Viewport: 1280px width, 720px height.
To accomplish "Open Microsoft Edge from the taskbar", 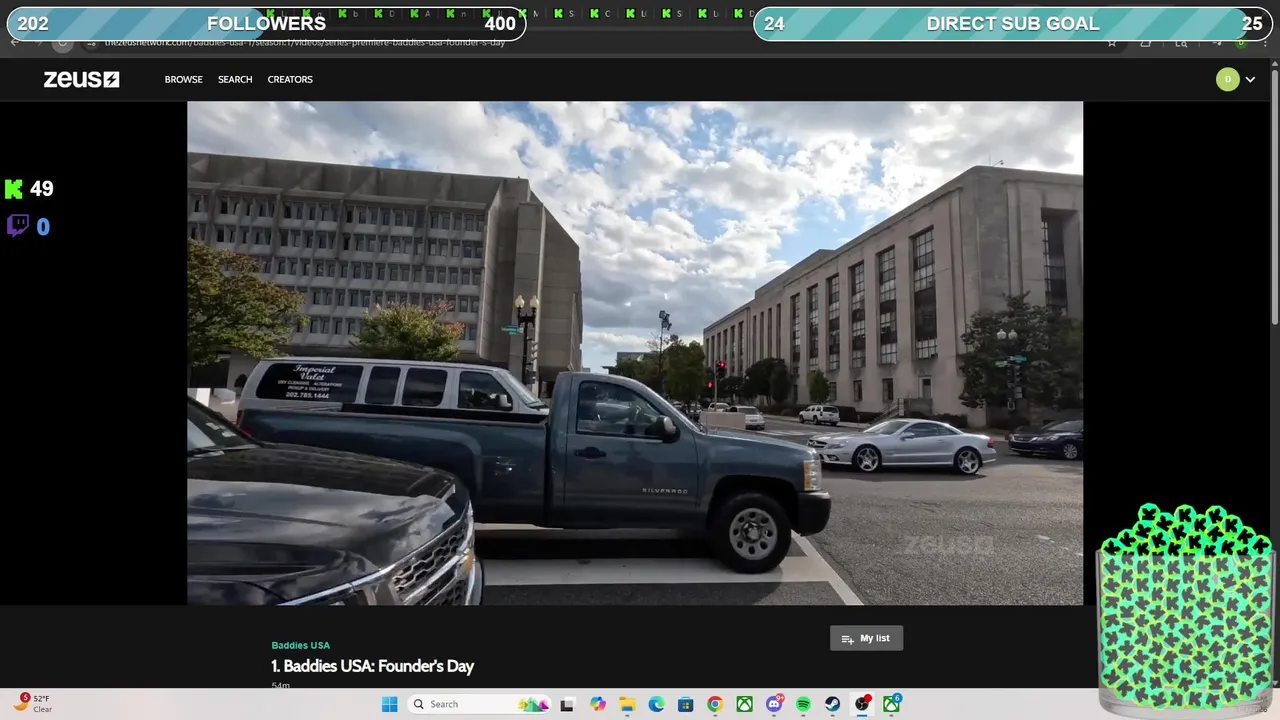I will pyautogui.click(x=656, y=704).
